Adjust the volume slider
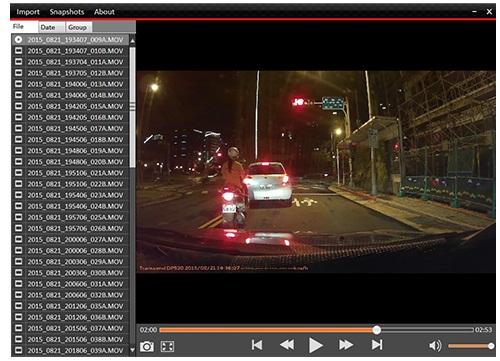Screen dimensions: 500x361 [470, 346]
